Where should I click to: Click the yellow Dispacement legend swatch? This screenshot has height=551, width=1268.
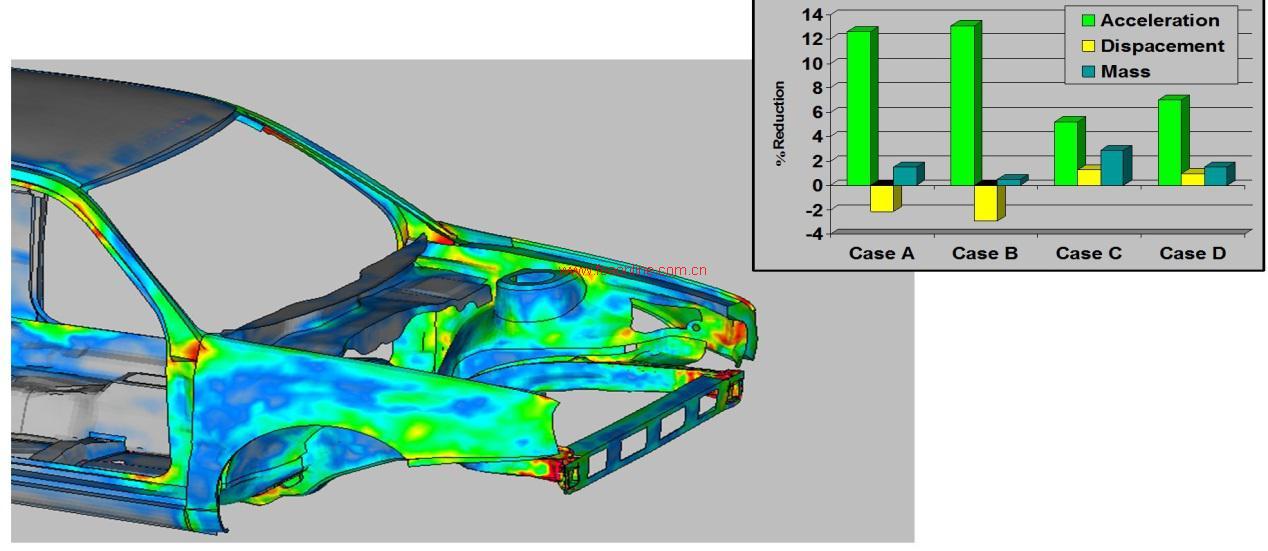coord(1087,46)
